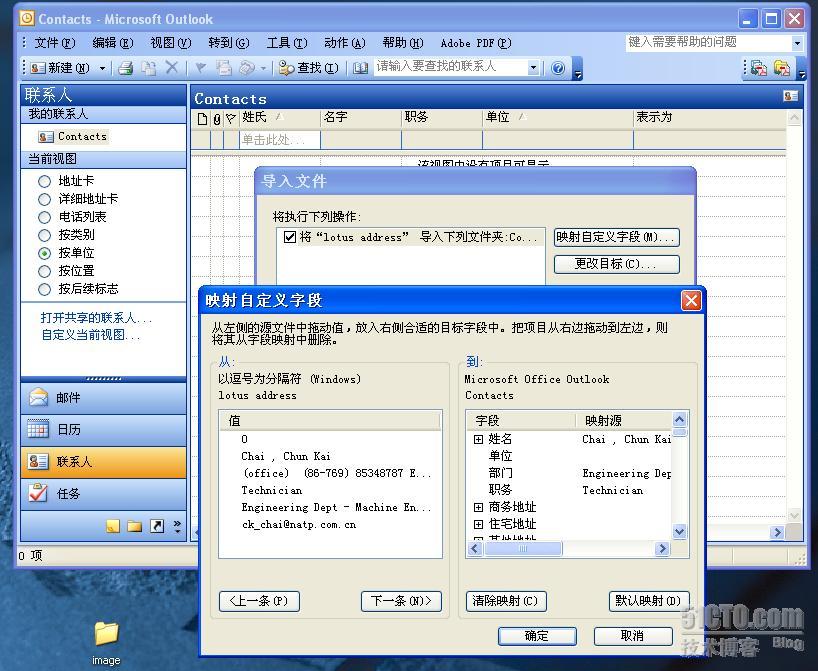818x671 pixels.
Task: Click the 默认映射 button
Action: [x=649, y=601]
